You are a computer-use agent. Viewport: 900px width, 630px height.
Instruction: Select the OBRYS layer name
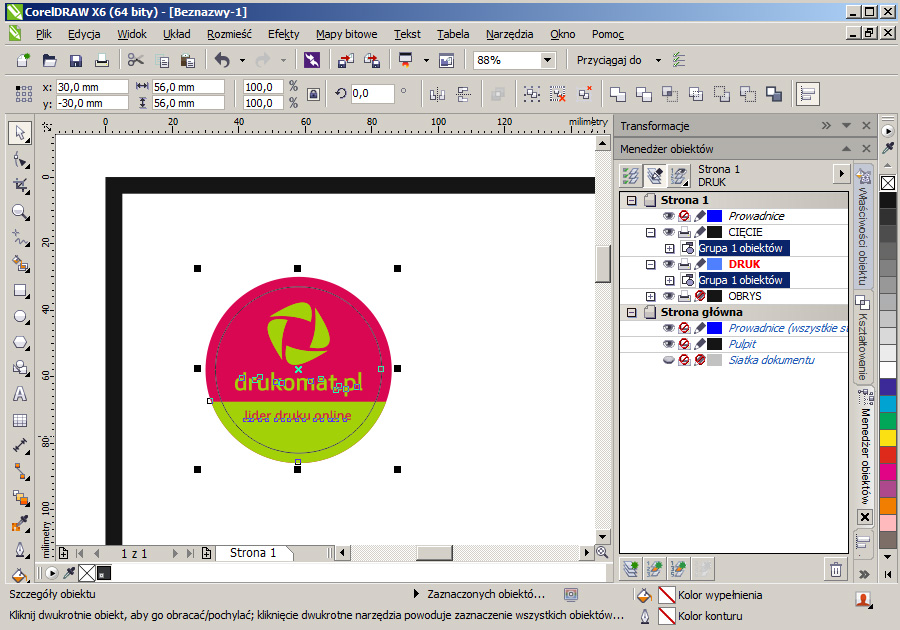745,297
